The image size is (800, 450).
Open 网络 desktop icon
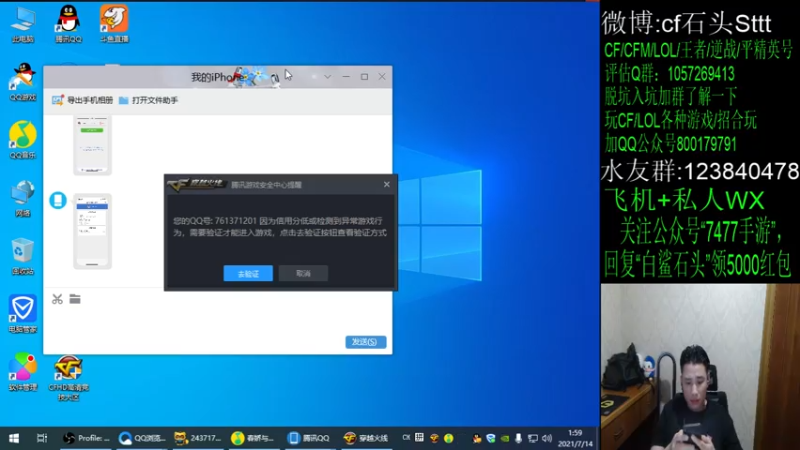pyautogui.click(x=22, y=198)
